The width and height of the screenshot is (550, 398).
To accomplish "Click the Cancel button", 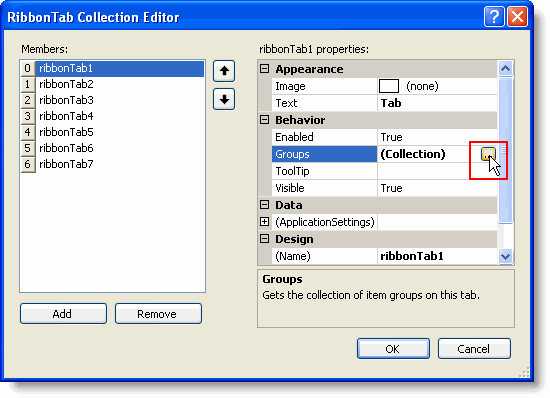I will [x=474, y=349].
